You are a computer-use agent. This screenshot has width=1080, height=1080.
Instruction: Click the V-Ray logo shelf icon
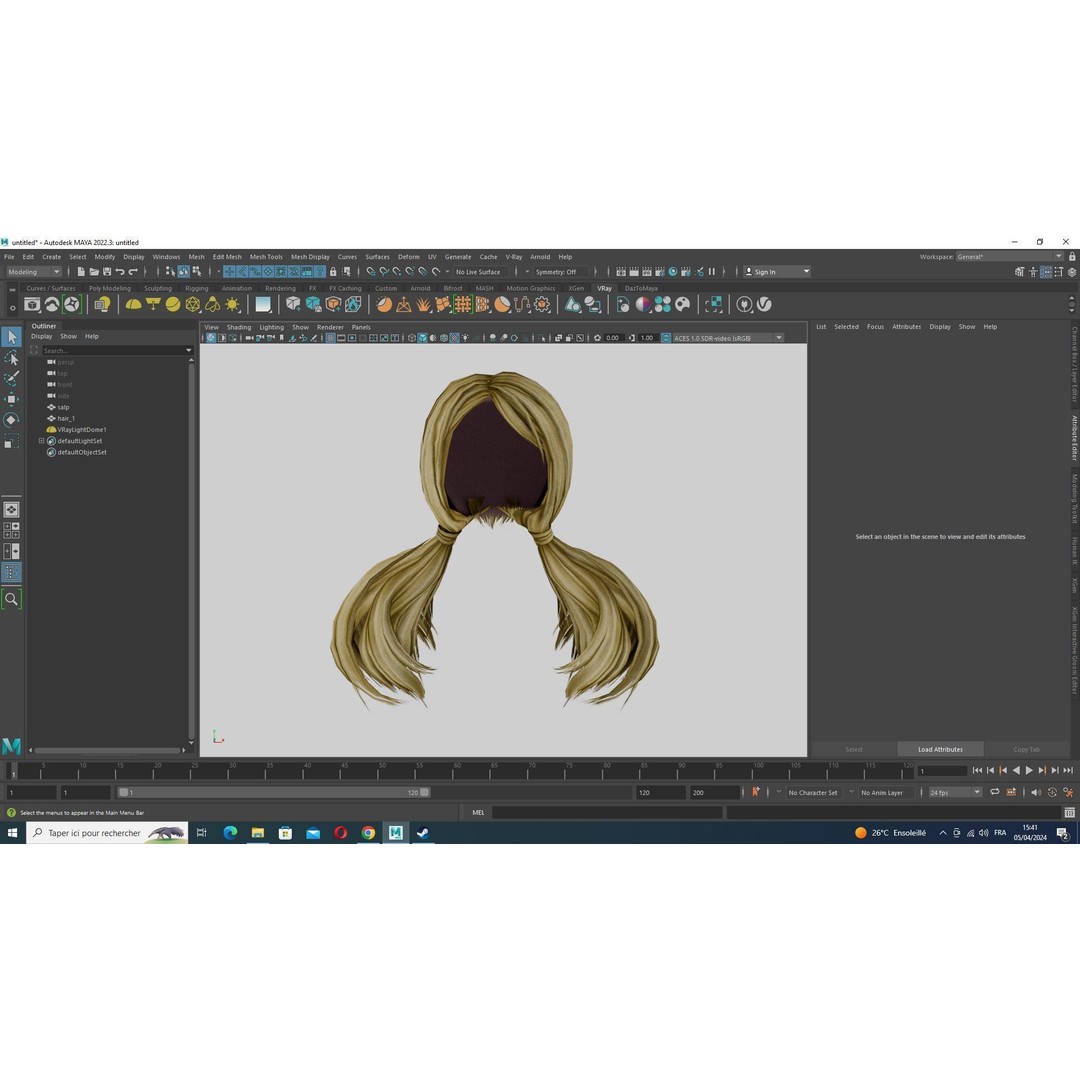764,304
